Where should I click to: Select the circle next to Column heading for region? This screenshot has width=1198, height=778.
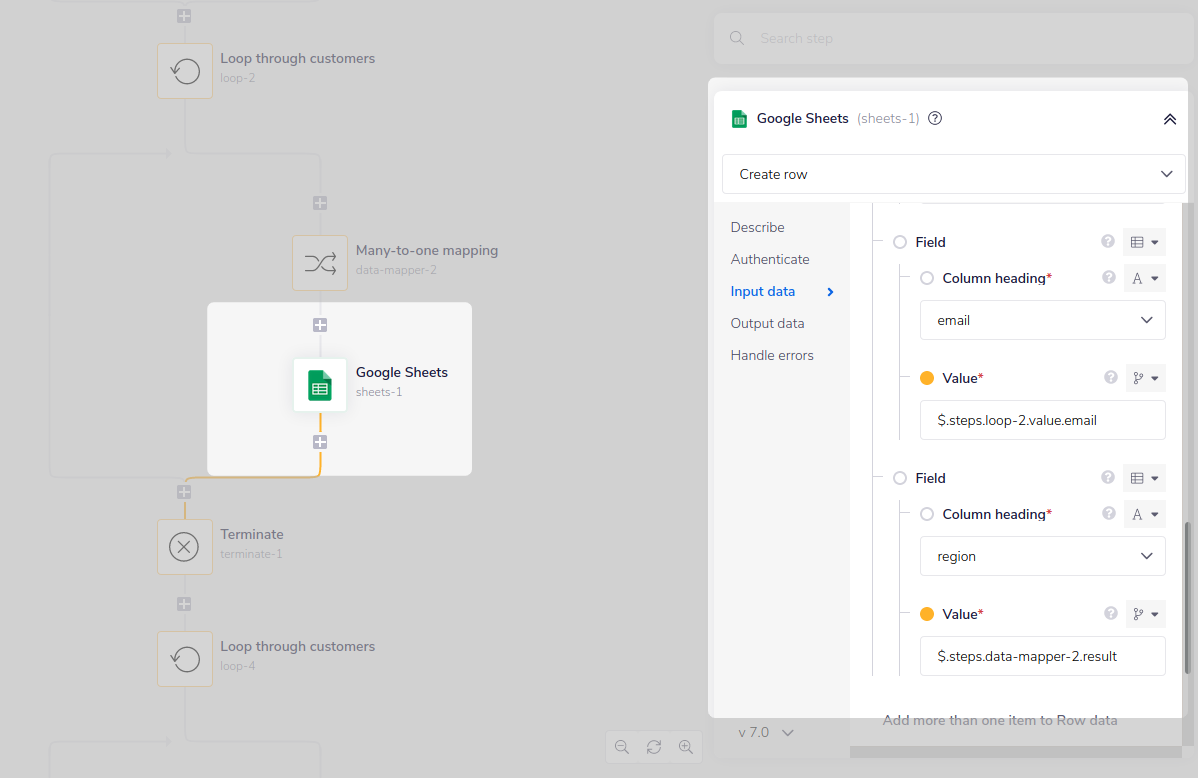pos(926,513)
